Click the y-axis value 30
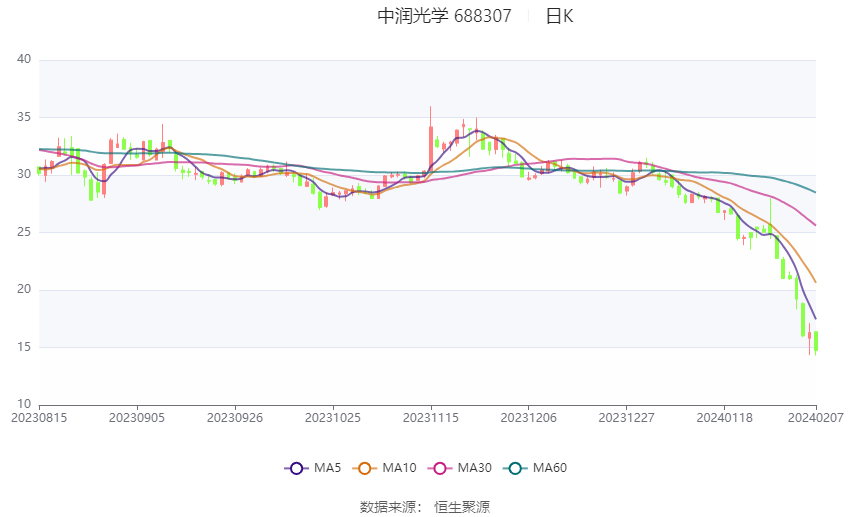The image size is (850, 517). tap(24, 175)
